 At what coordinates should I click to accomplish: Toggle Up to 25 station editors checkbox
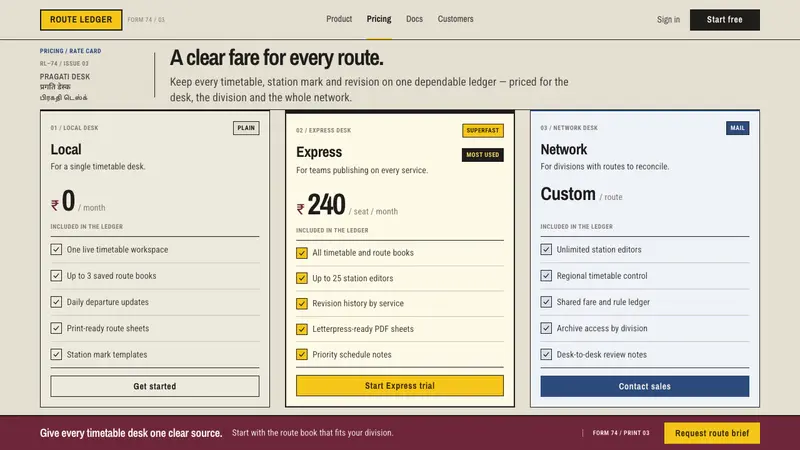[302, 278]
